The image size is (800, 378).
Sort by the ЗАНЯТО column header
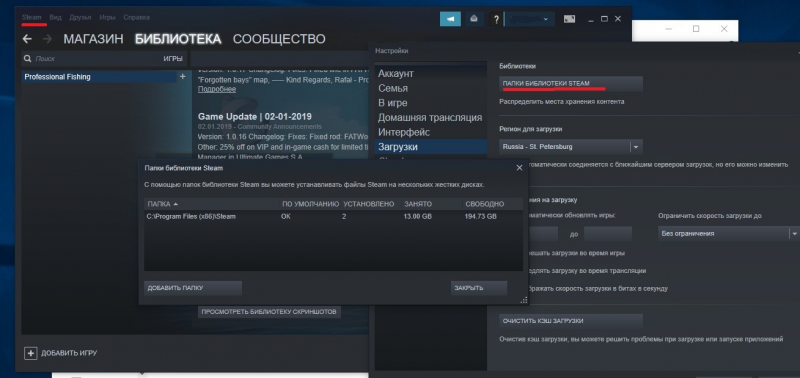coord(418,204)
